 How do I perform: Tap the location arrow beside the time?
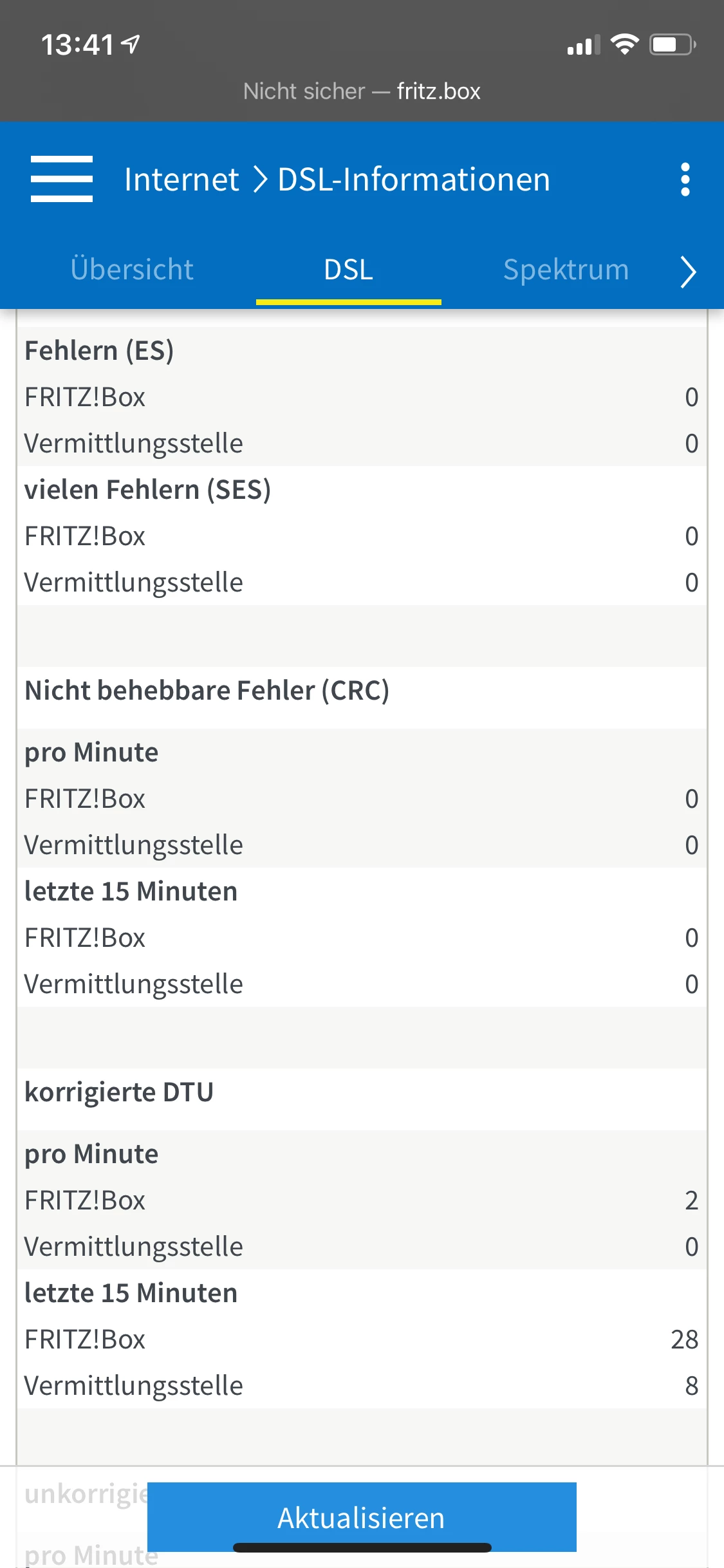[131, 44]
